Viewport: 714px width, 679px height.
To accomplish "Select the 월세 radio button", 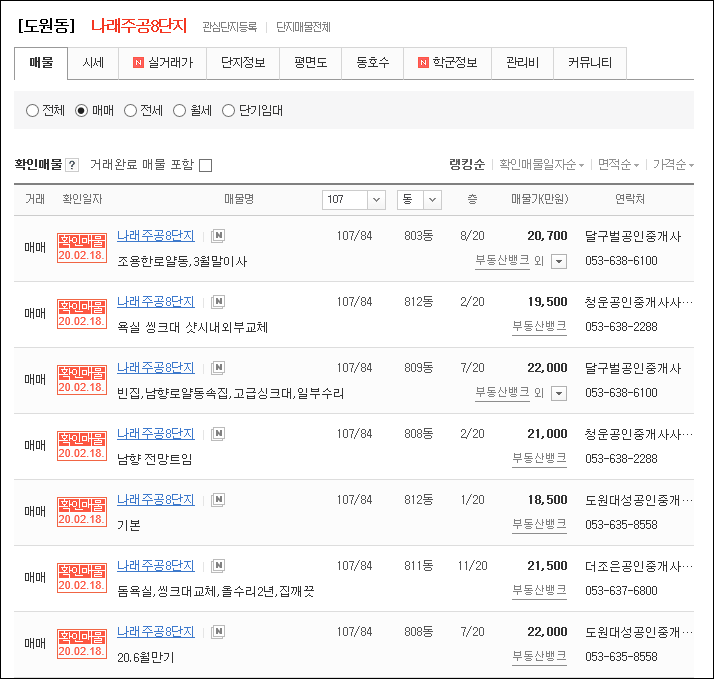I will [x=179, y=111].
